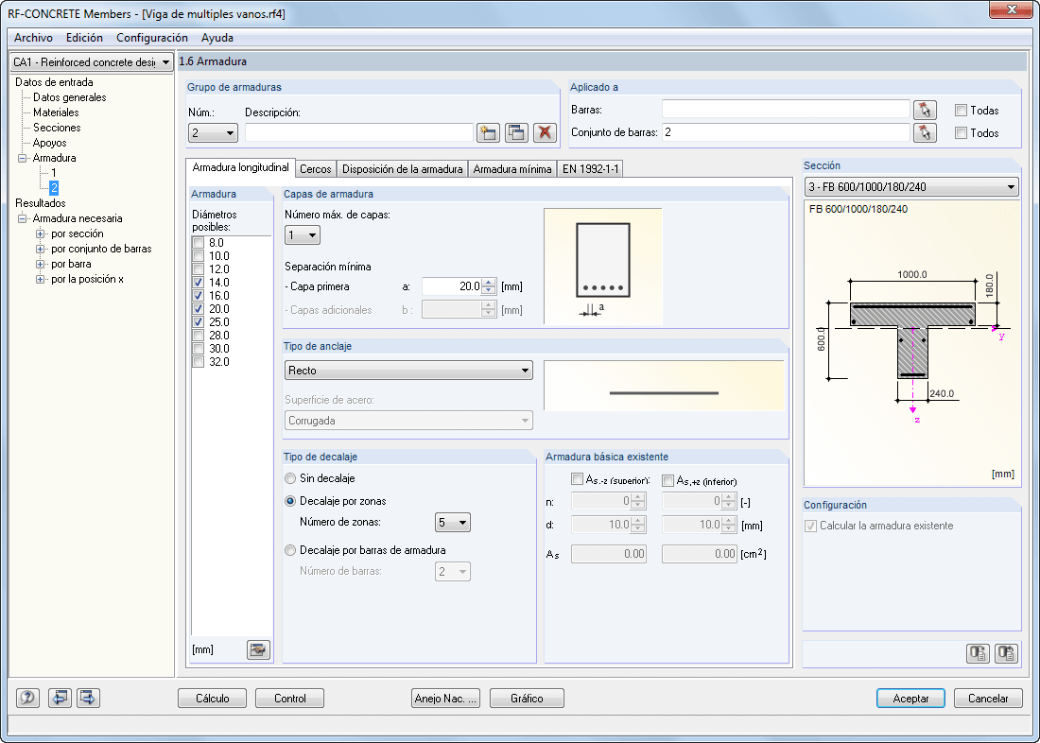Viewport: 1040px width, 743px height.
Task: Enable the 12.0 diameter checkbox
Action: pos(198,269)
